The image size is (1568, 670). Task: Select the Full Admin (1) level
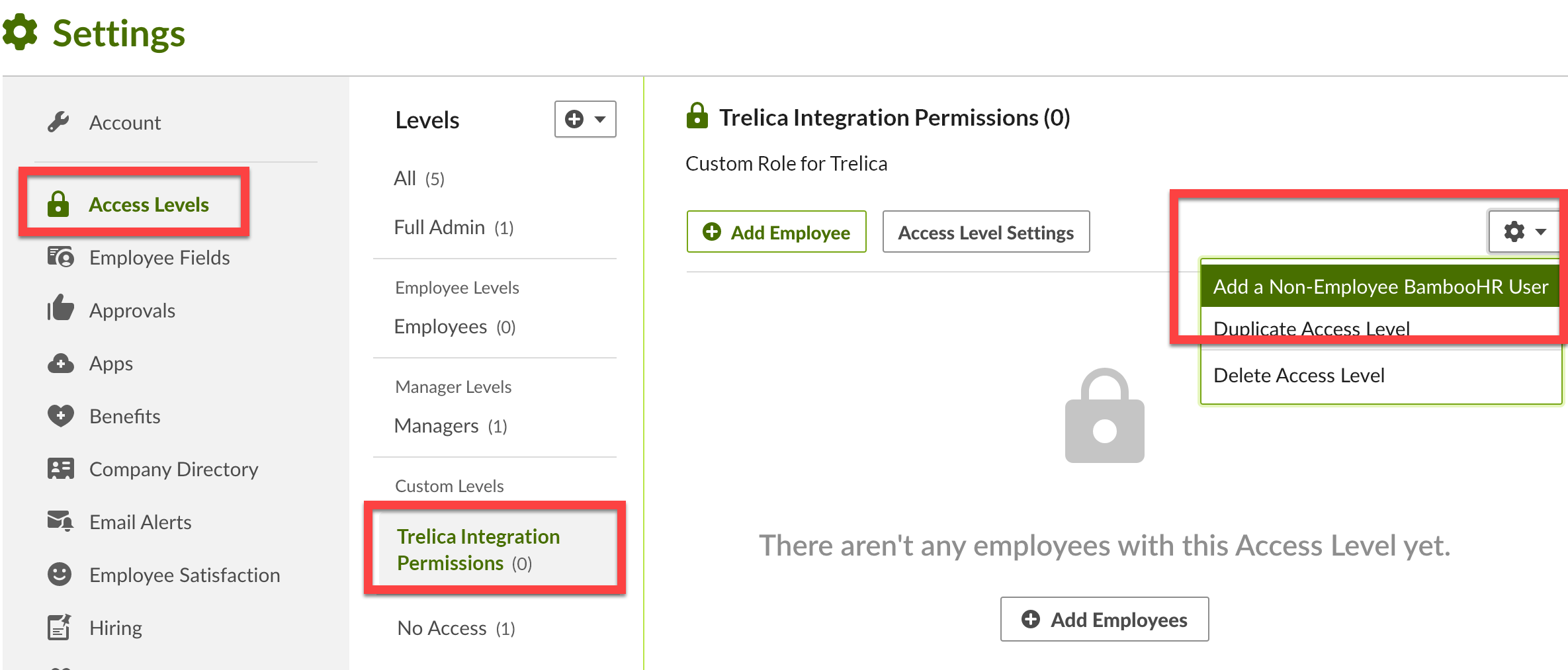pos(454,227)
